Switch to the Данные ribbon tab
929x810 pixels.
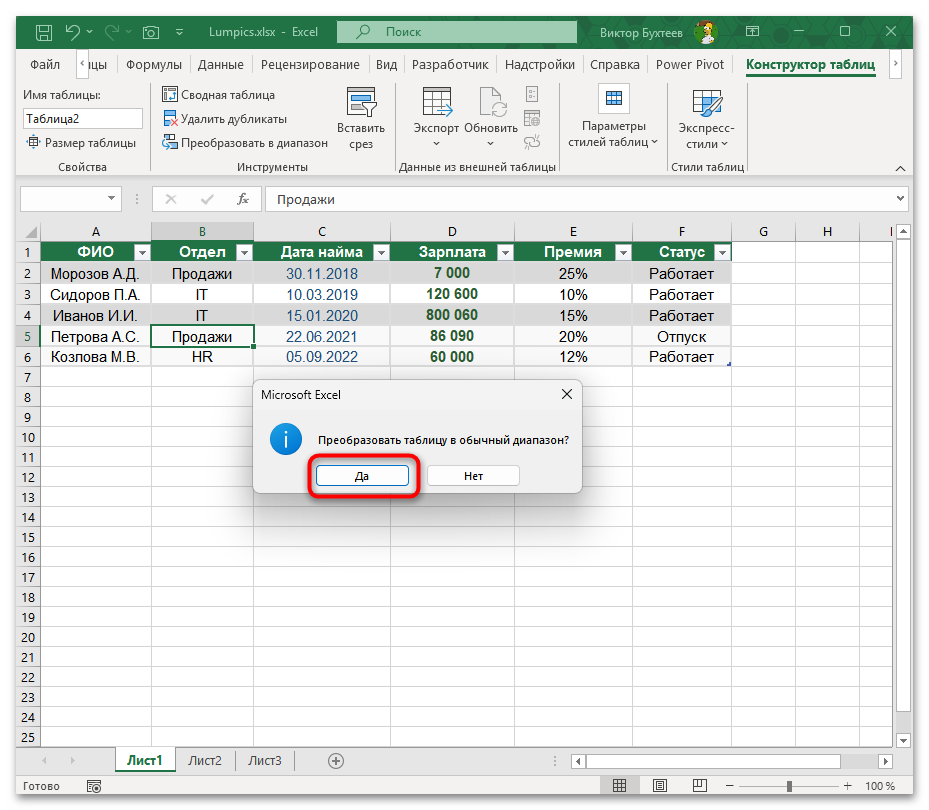(219, 64)
